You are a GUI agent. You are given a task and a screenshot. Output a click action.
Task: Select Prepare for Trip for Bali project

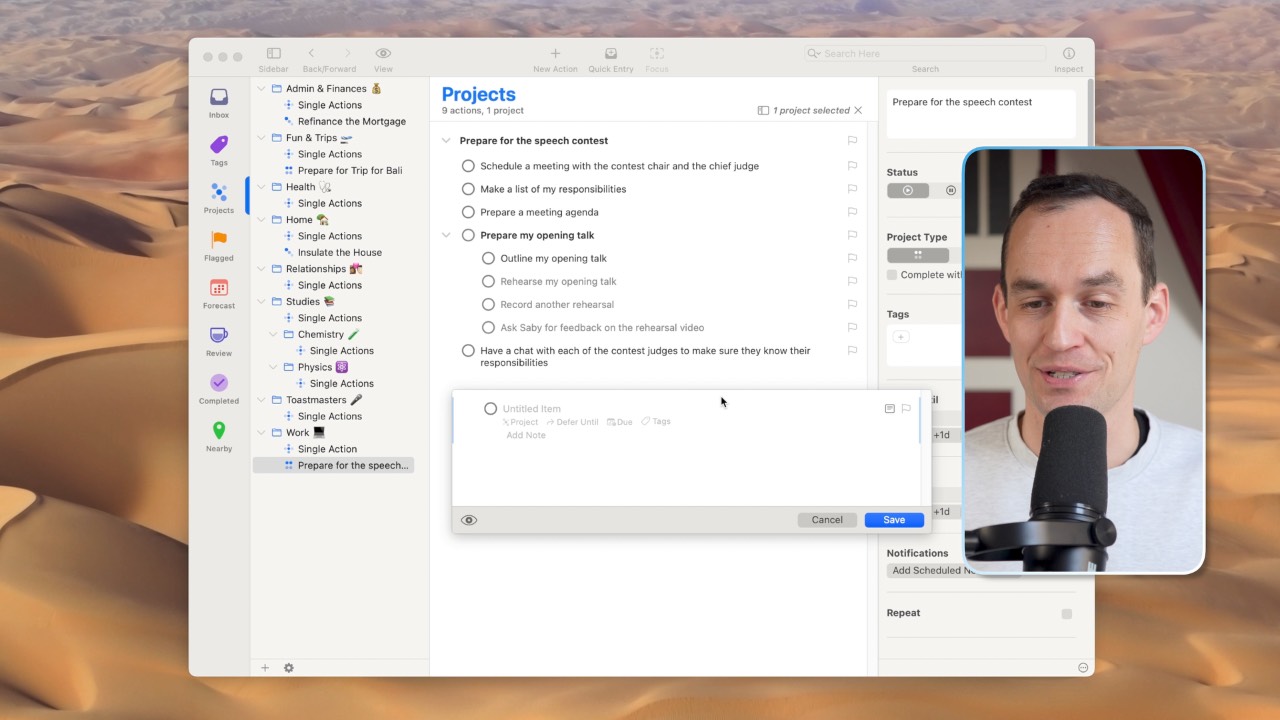point(350,170)
